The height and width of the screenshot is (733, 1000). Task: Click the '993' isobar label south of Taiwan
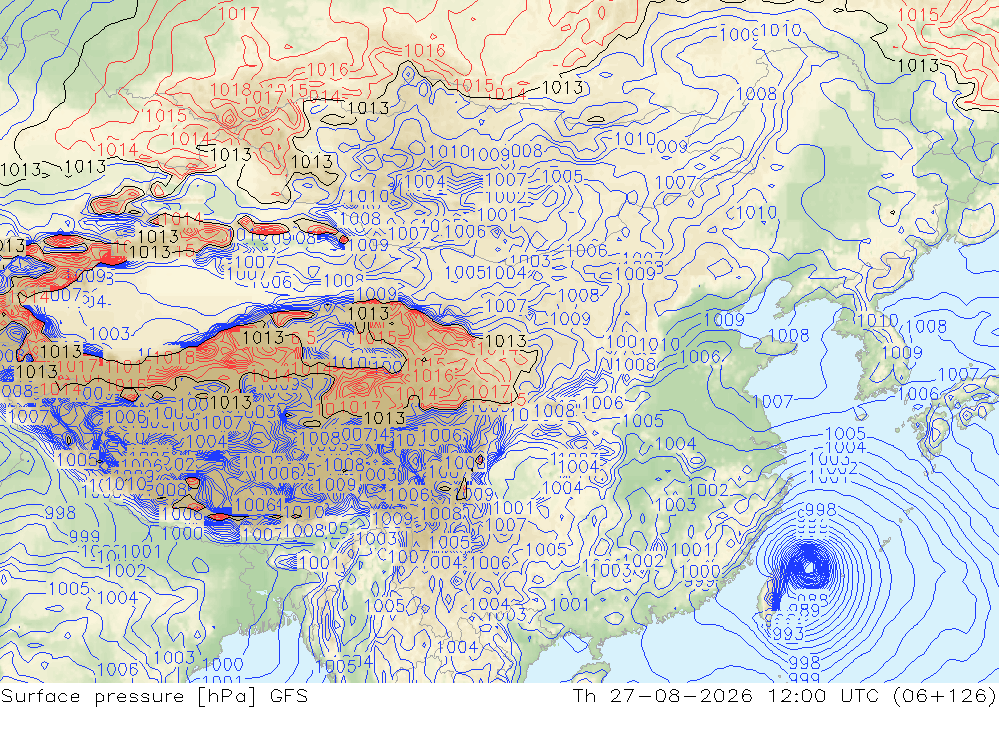(789, 633)
